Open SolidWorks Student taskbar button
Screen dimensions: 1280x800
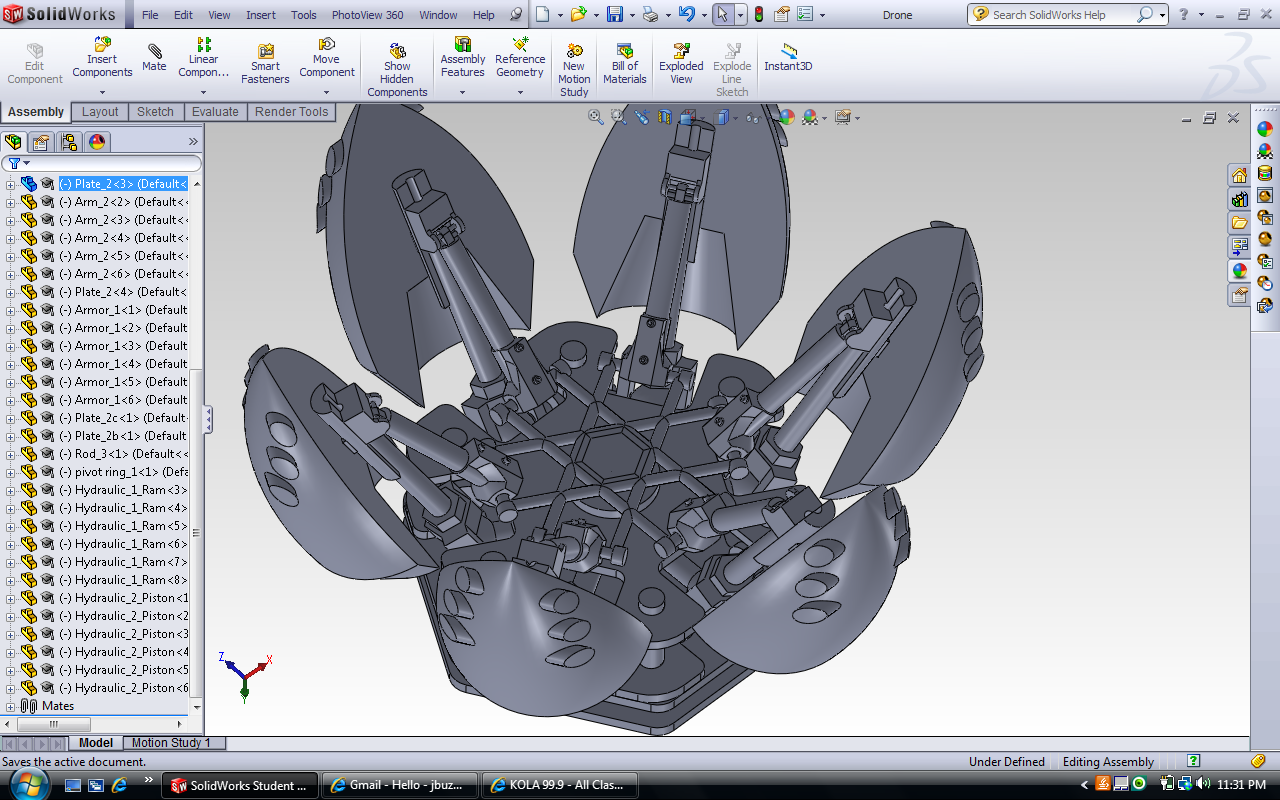click(241, 785)
